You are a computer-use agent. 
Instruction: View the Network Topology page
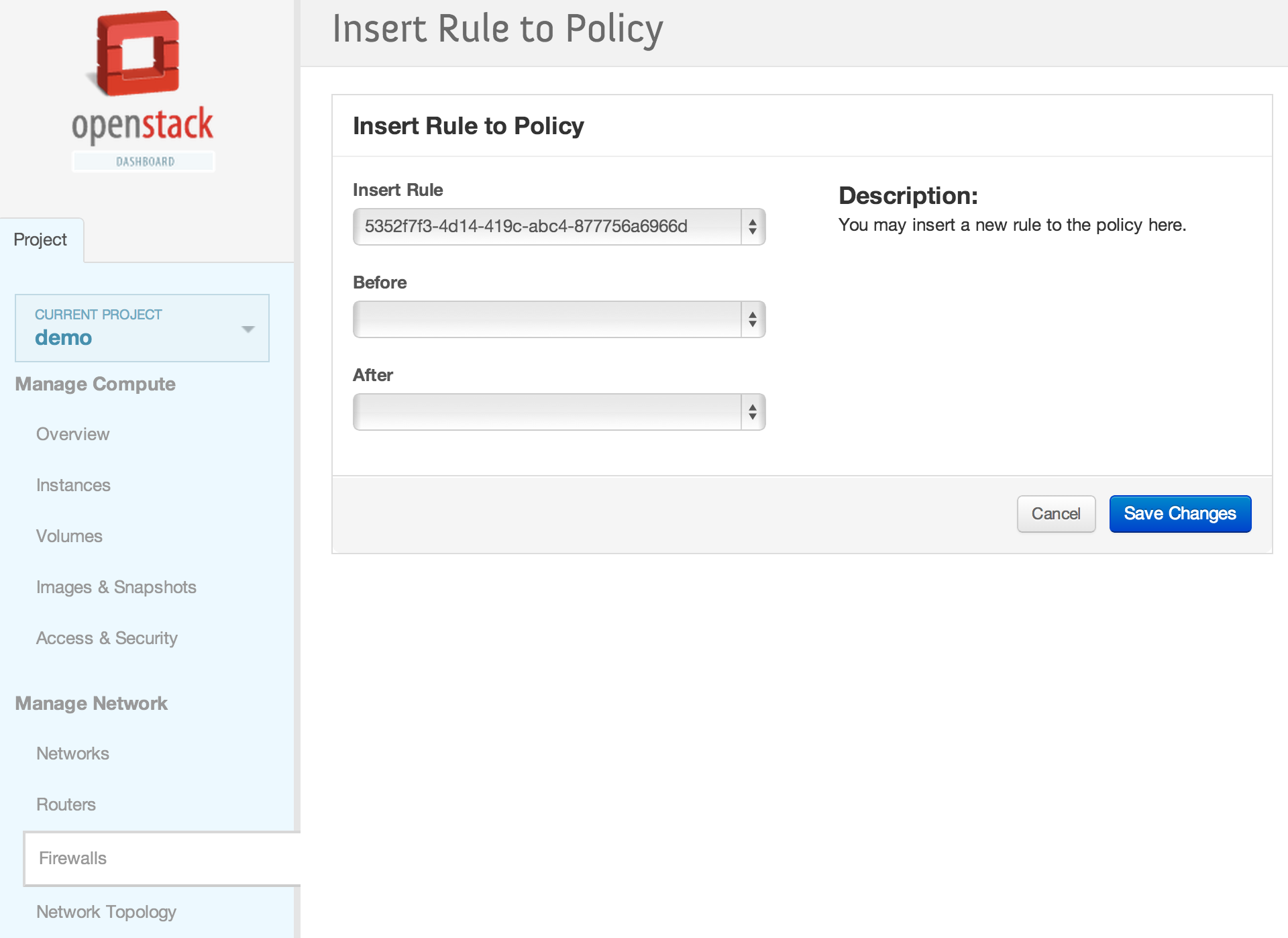pyautogui.click(x=106, y=912)
